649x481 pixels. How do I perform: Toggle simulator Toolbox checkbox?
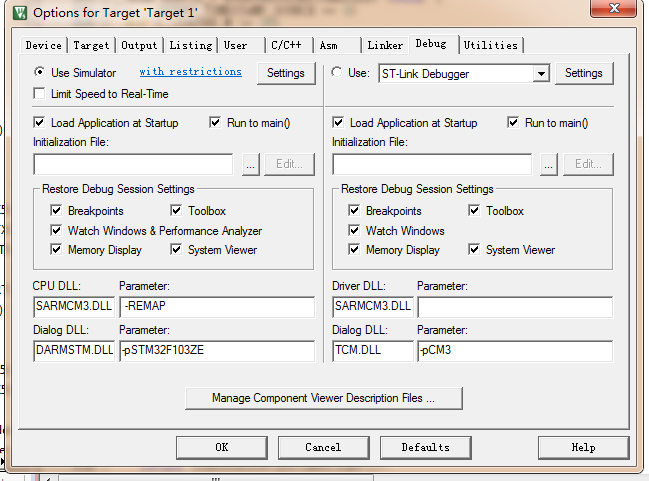point(176,210)
